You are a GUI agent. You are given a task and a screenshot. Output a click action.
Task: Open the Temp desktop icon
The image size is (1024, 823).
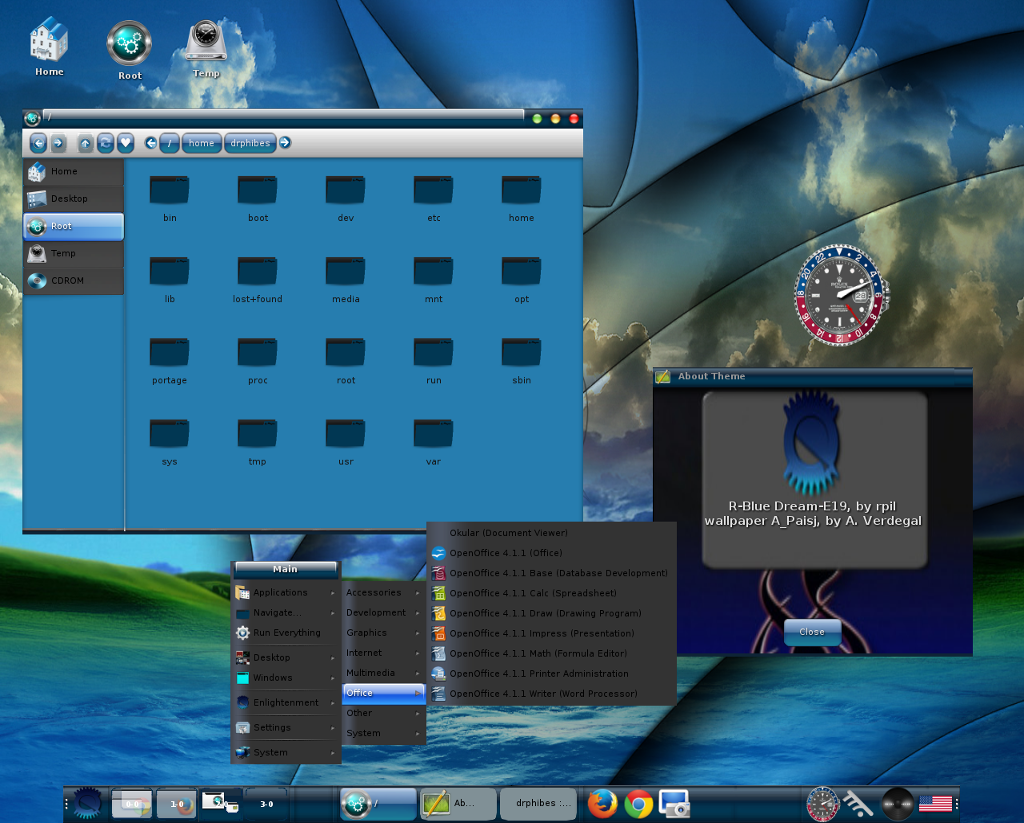[x=206, y=48]
